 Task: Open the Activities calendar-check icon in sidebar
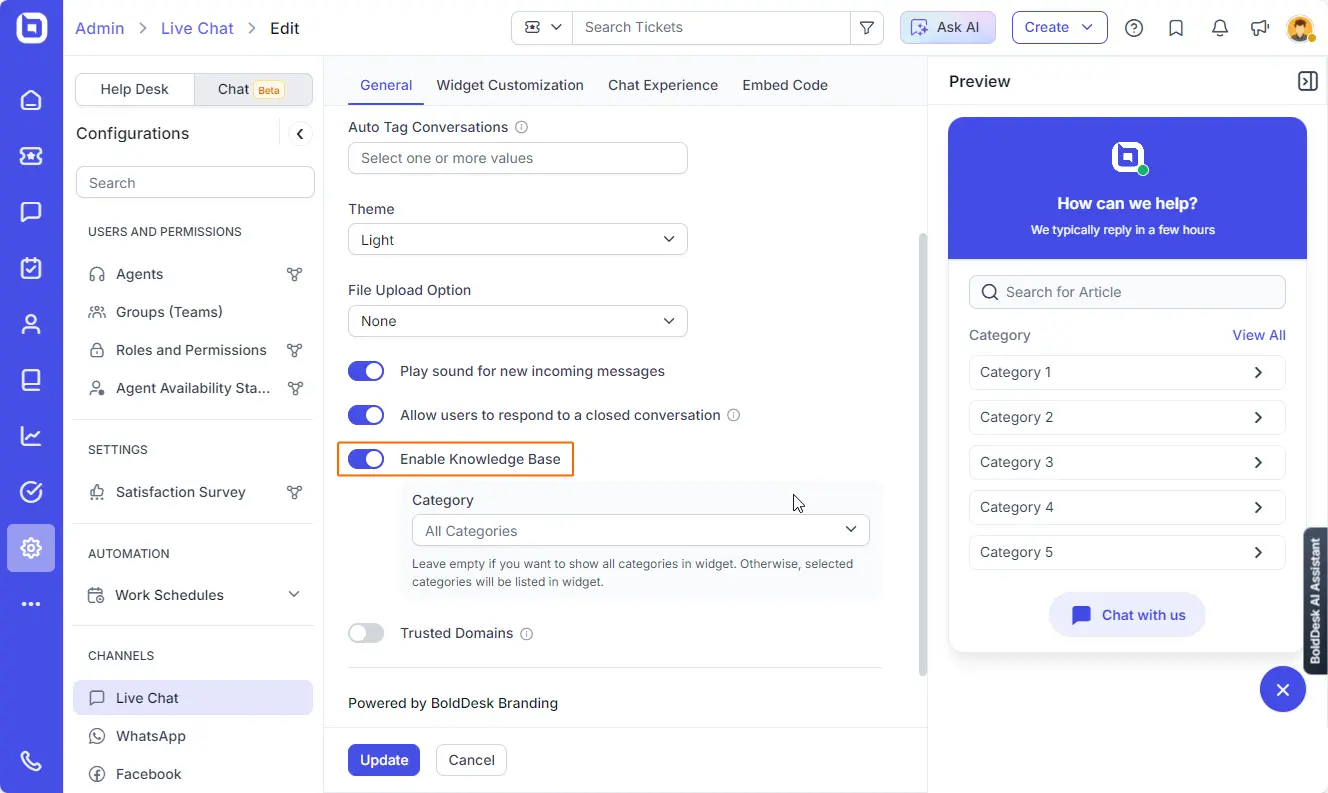point(31,268)
